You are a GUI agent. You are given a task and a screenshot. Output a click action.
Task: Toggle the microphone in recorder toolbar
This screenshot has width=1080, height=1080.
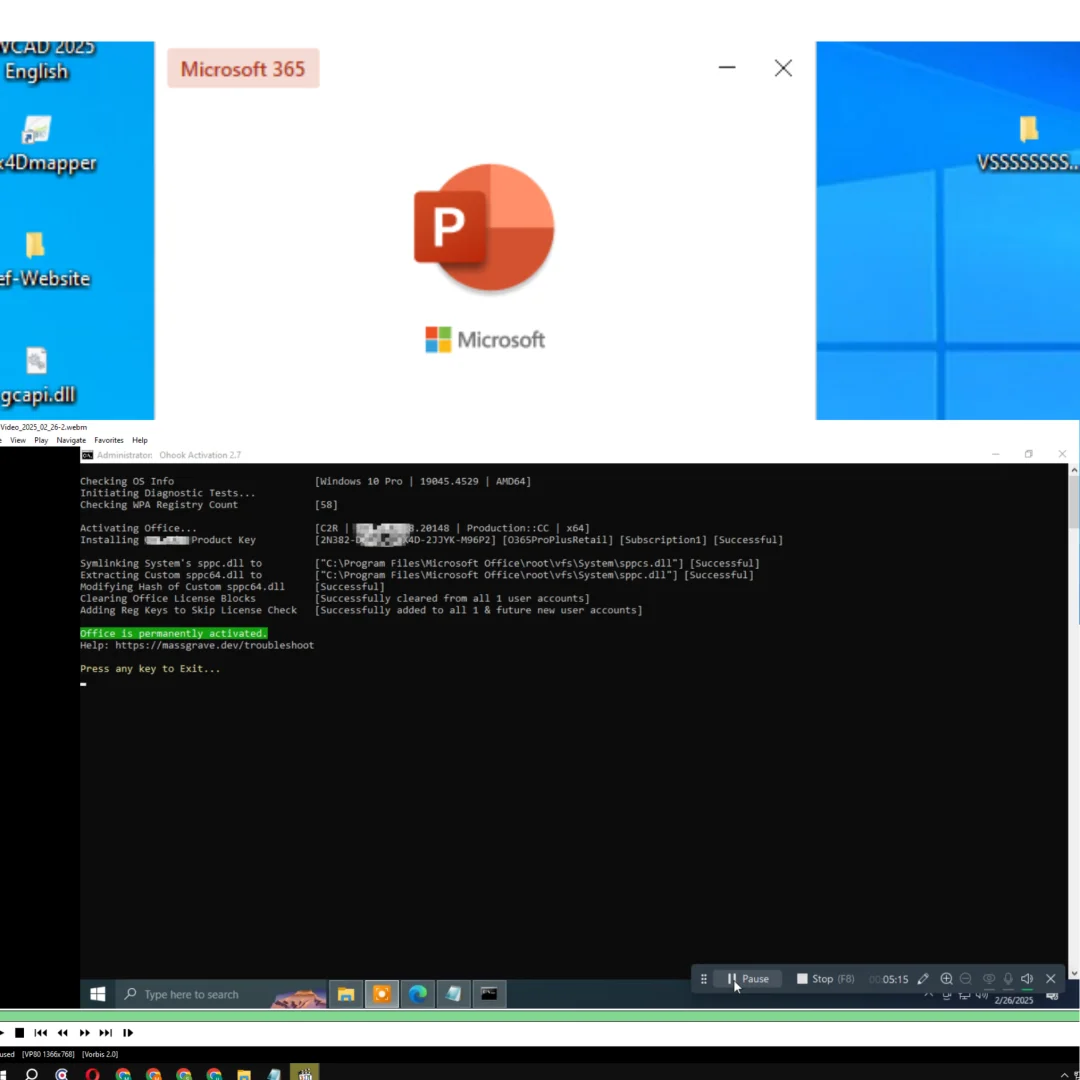(1008, 979)
